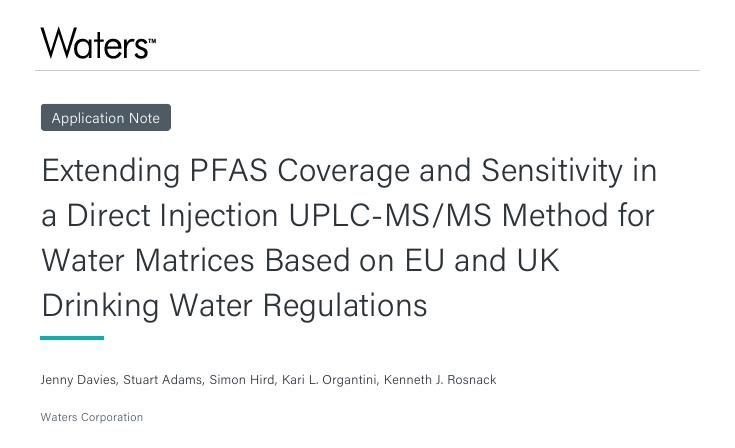Select the Application Note badge

pos(106,118)
